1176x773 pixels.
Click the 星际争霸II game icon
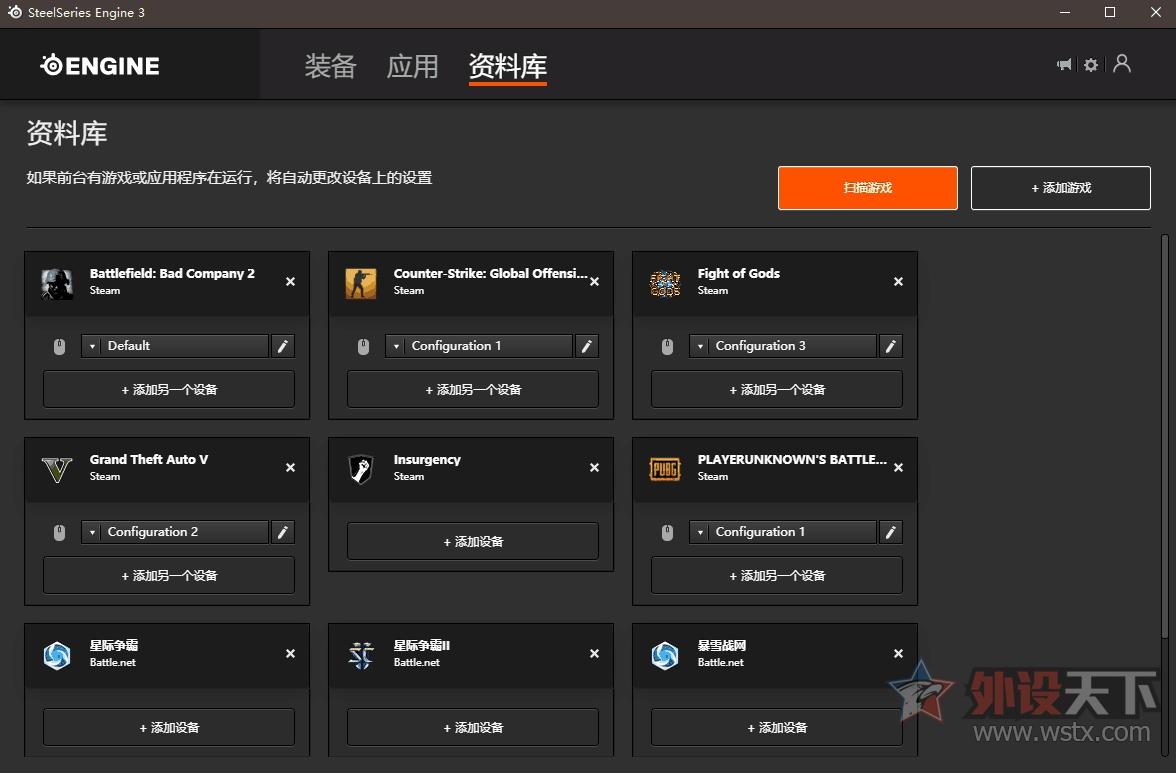coord(361,655)
